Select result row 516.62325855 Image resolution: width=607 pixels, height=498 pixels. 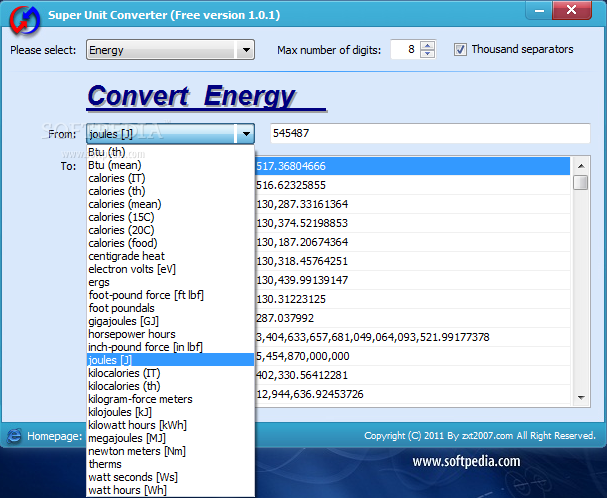[x=412, y=185]
